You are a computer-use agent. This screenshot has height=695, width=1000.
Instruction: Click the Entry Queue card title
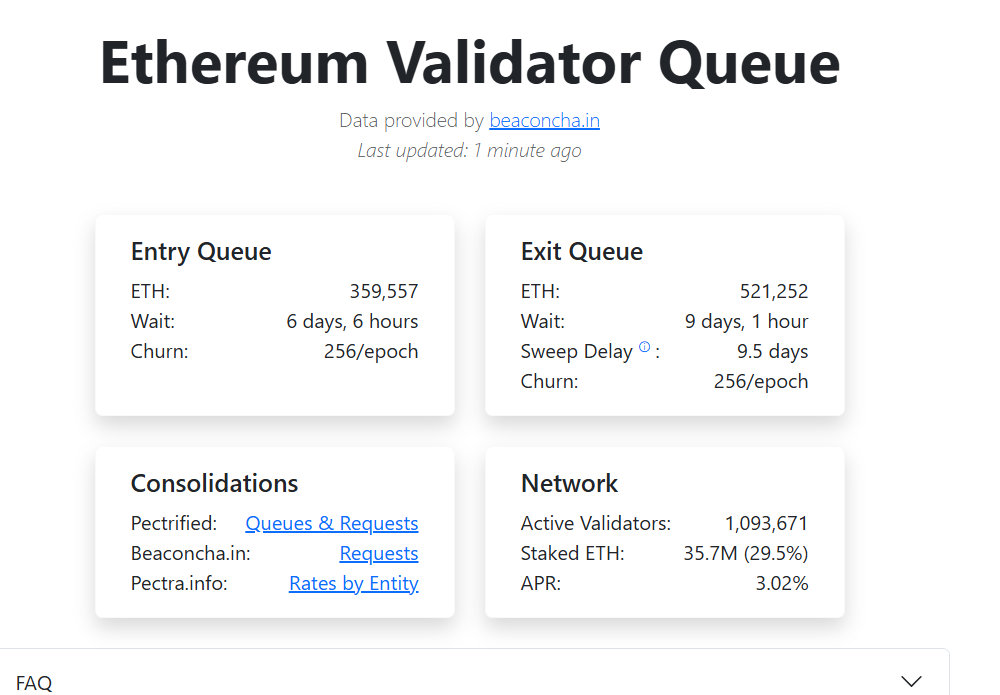[x=201, y=252]
